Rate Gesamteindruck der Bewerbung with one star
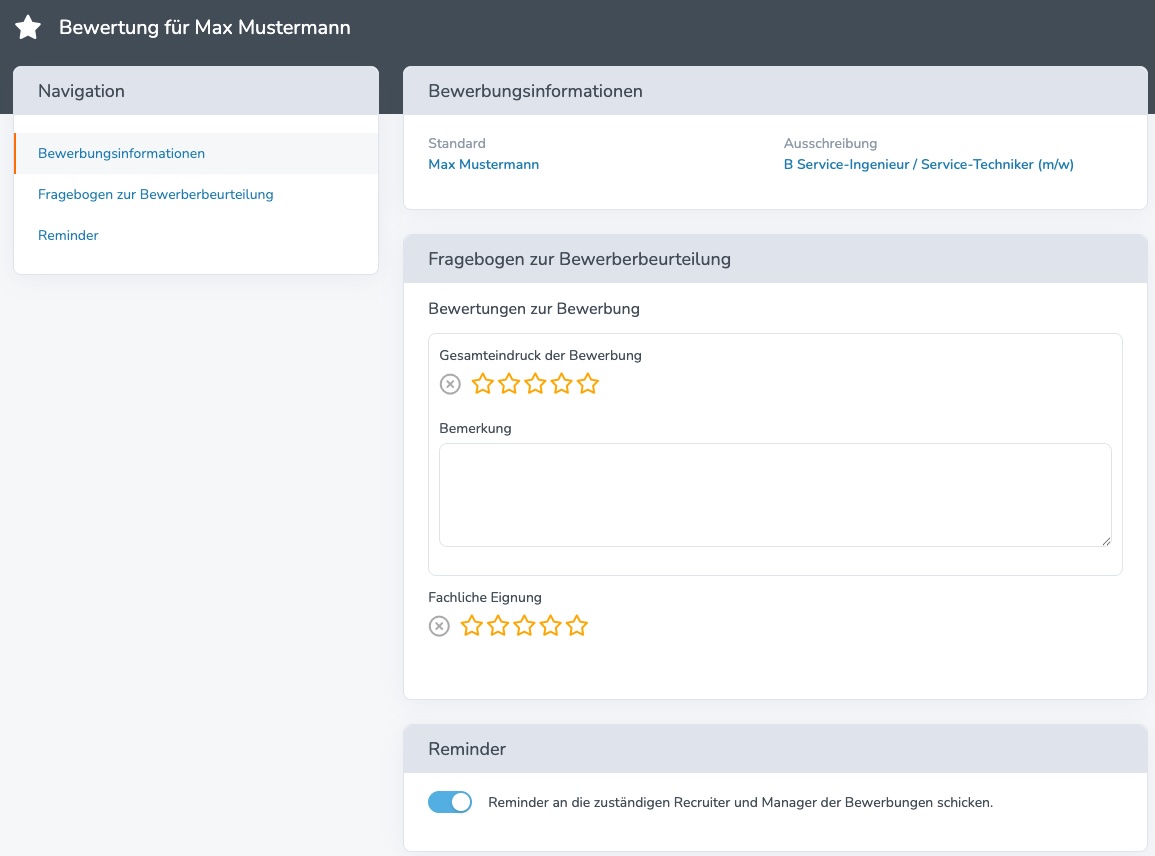 click(x=483, y=384)
